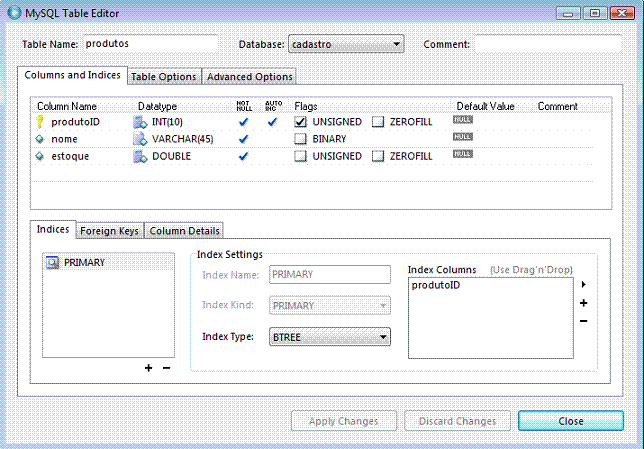Remove the selected index with the minus icon below the index list
Image resolution: width=644 pixels, height=449 pixels.
(x=166, y=368)
